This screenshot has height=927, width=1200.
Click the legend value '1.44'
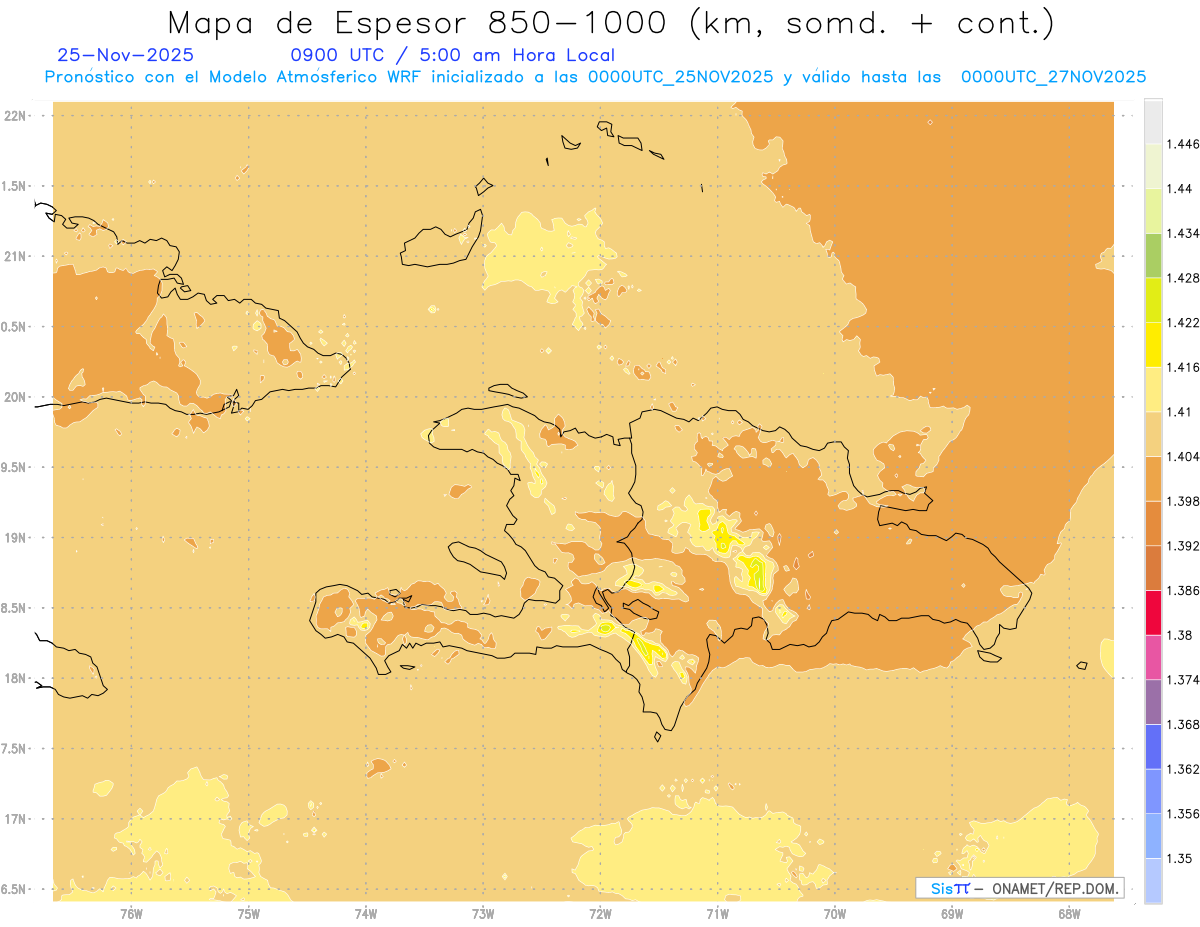click(x=1178, y=188)
